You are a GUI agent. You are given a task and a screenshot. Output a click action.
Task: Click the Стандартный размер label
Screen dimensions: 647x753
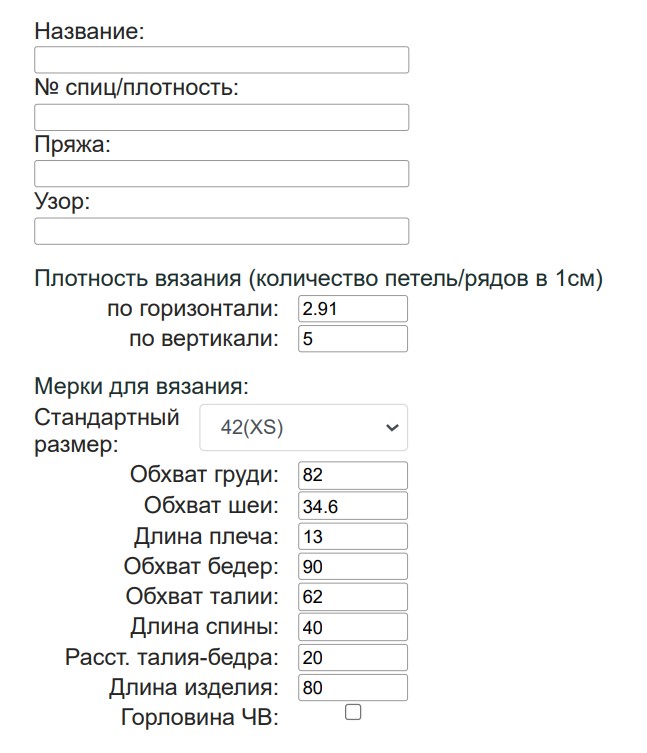click(107, 428)
